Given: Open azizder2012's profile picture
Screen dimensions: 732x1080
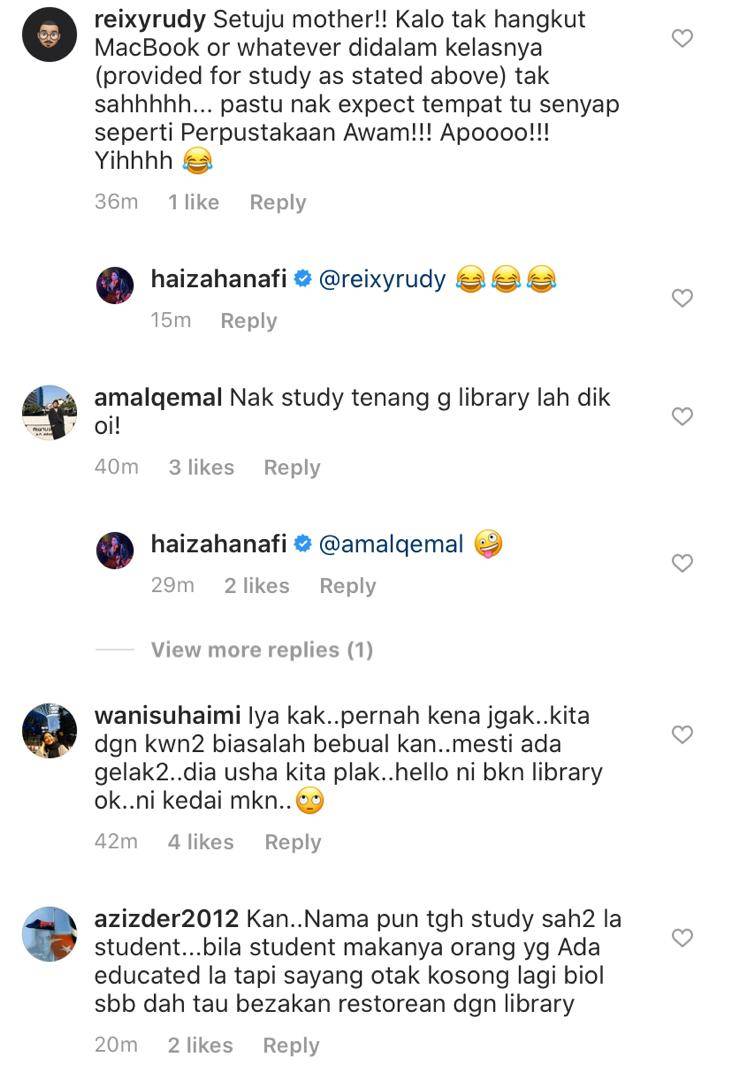Looking at the screenshot, I should (x=49, y=934).
